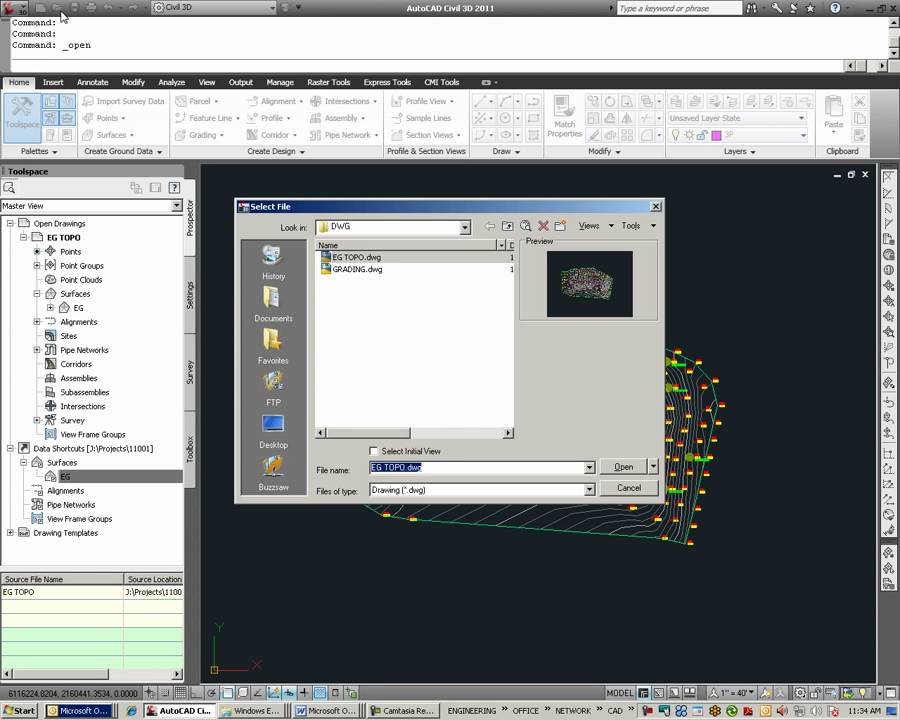Click Toolspace help question mark icon
The height and width of the screenshot is (720, 900).
click(x=174, y=188)
